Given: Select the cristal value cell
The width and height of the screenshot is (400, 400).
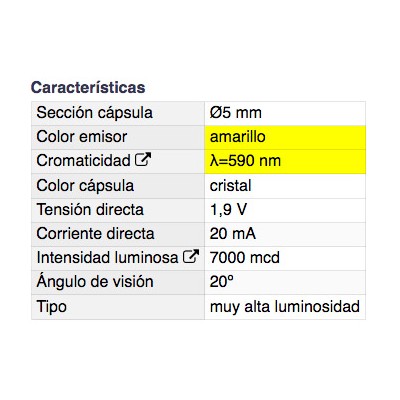Looking at the screenshot, I should point(285,186).
